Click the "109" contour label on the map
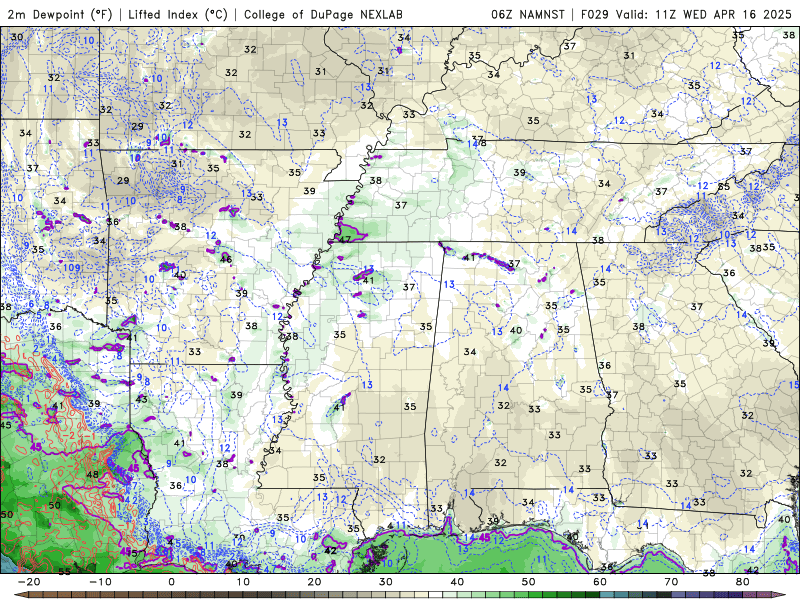Screen dimensions: 800x600 (71, 267)
